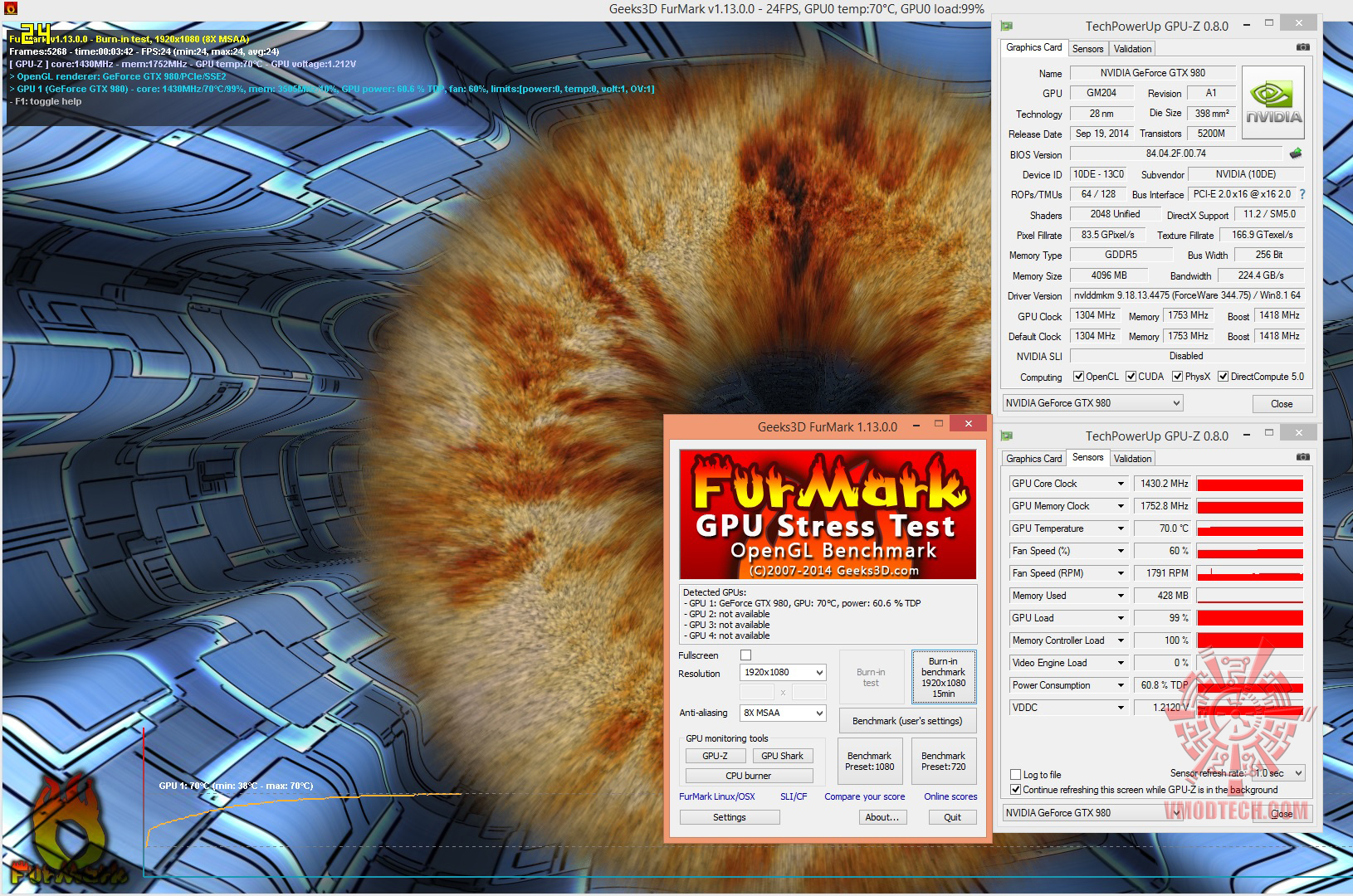Click the GPU Temperature sensor graph
The height and width of the screenshot is (896, 1353).
(1250, 528)
